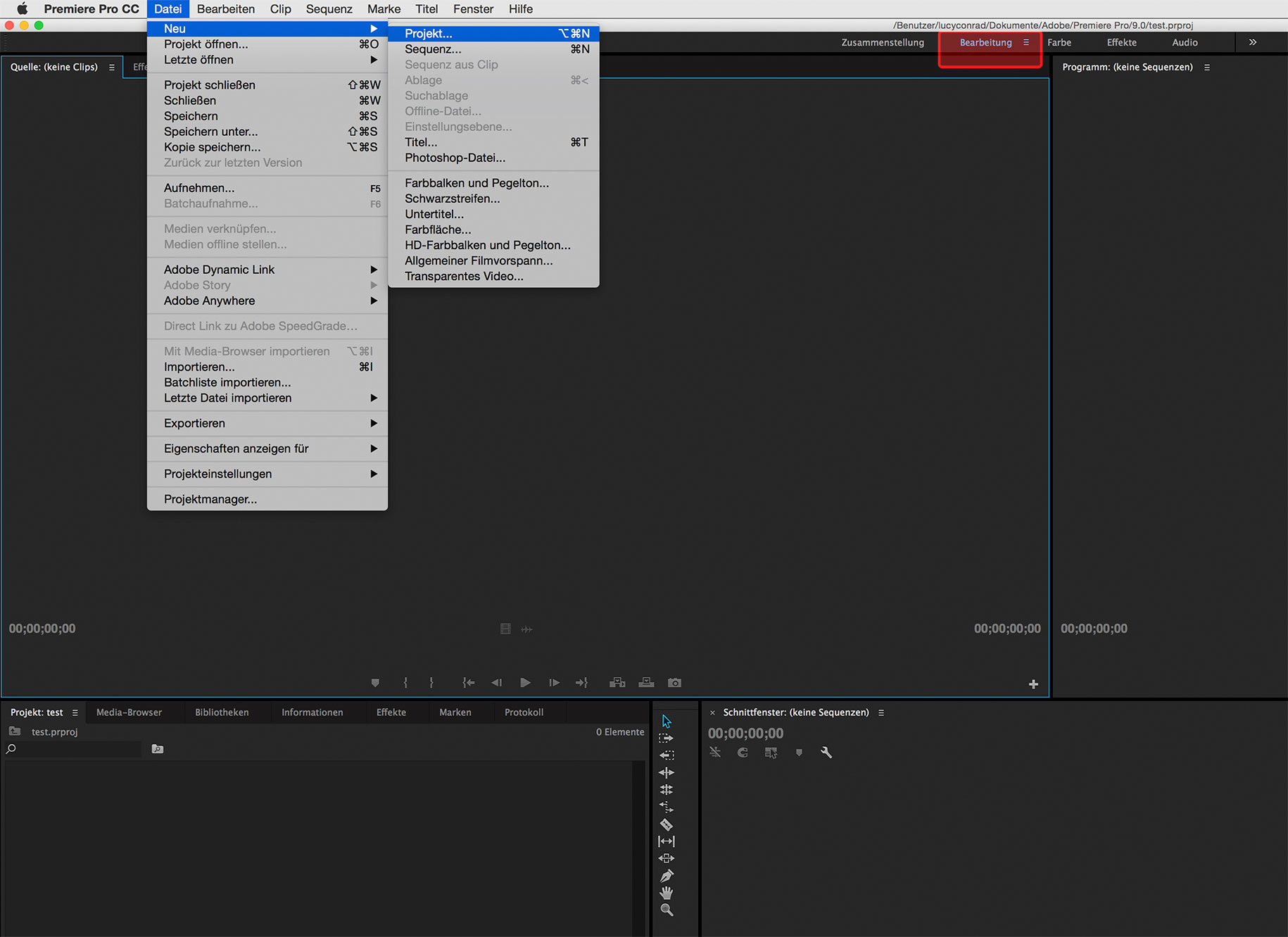Expand the Projekteinstellungen submenu
The image size is (1288, 937).
coord(267,474)
